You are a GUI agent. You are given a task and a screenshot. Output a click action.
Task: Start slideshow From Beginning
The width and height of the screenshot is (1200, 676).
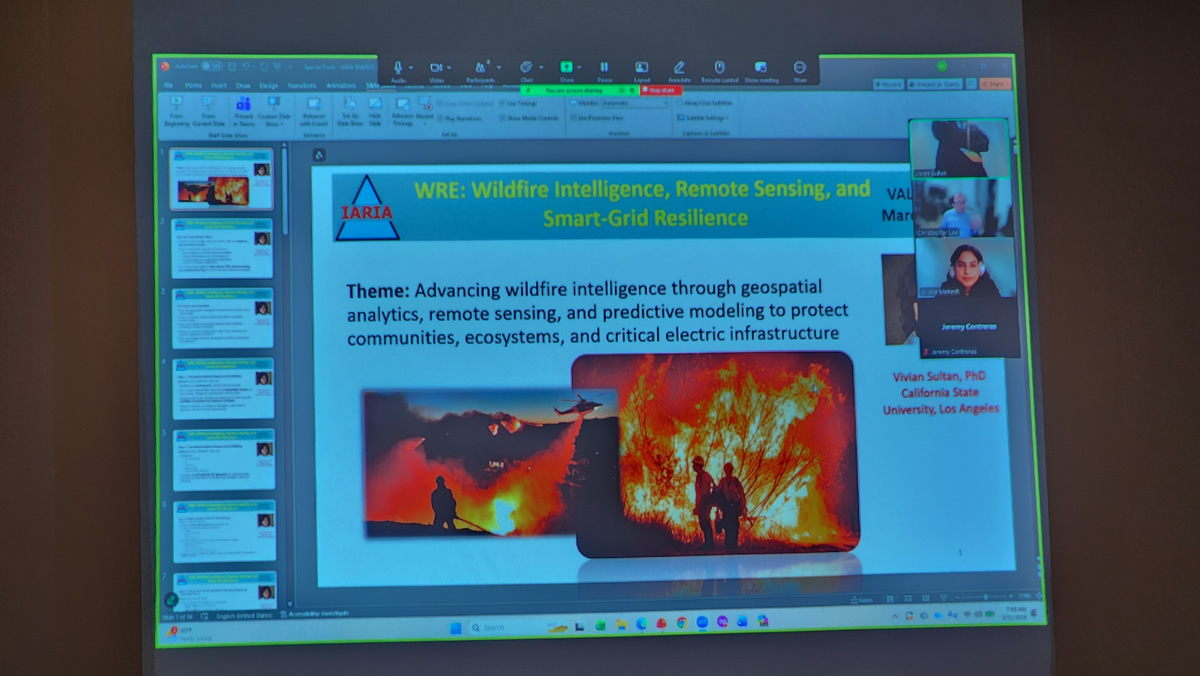tap(176, 108)
